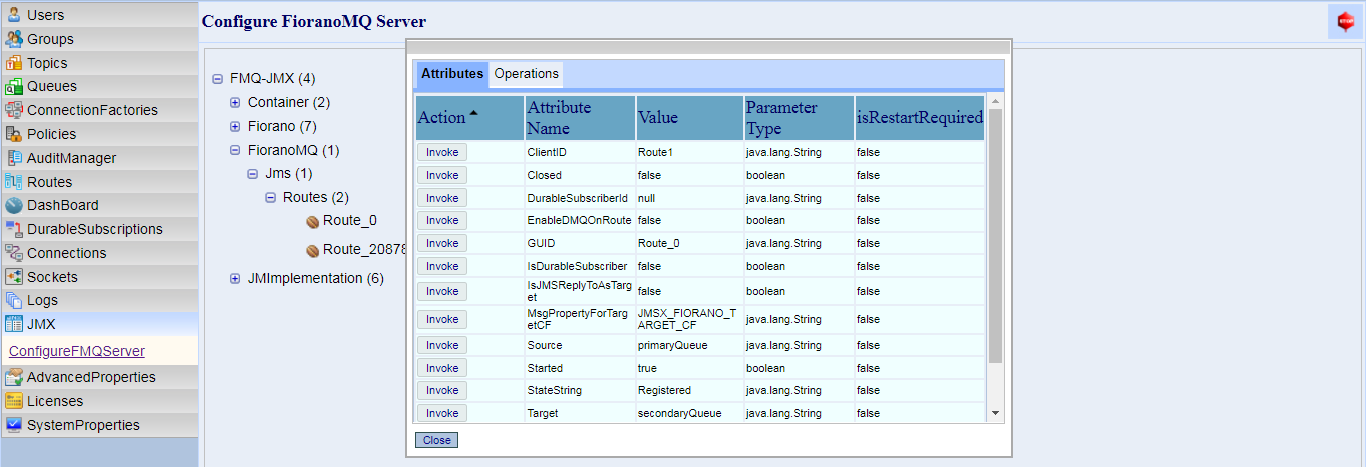Select the JMX icon in sidebar

14,324
